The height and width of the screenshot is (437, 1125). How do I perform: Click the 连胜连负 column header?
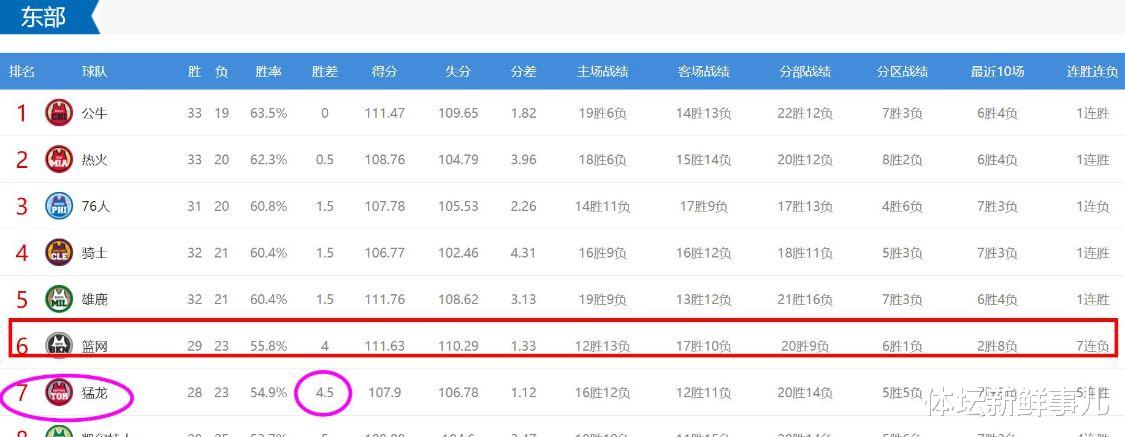(x=1092, y=72)
